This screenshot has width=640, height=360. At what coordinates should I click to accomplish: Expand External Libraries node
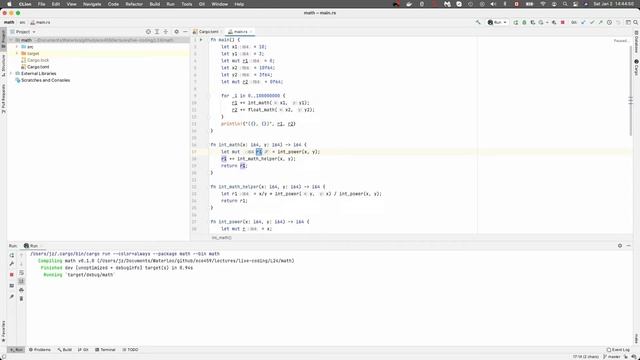click(x=11, y=73)
